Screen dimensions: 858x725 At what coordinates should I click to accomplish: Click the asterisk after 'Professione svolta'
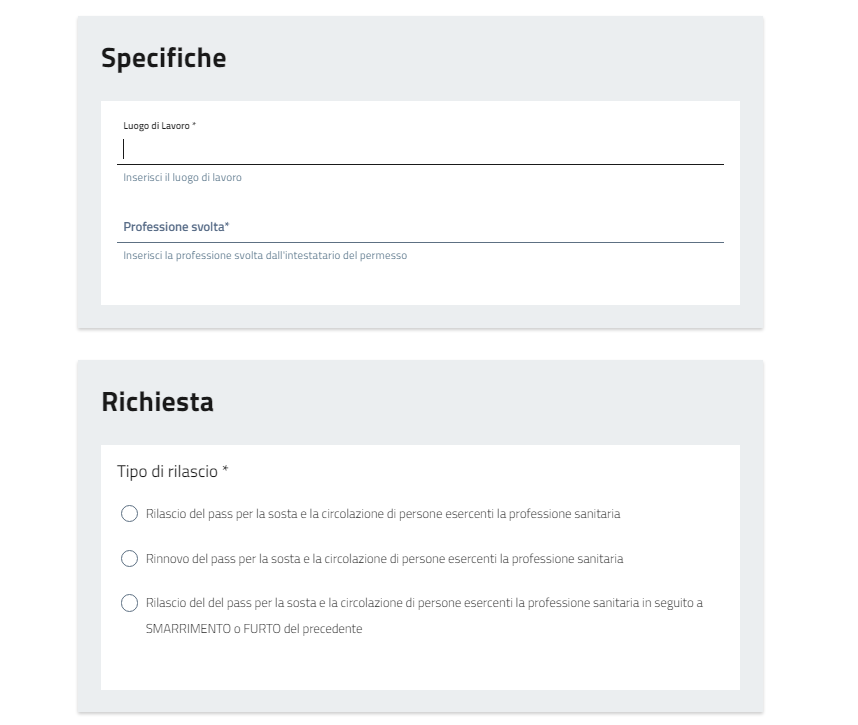coord(227,227)
